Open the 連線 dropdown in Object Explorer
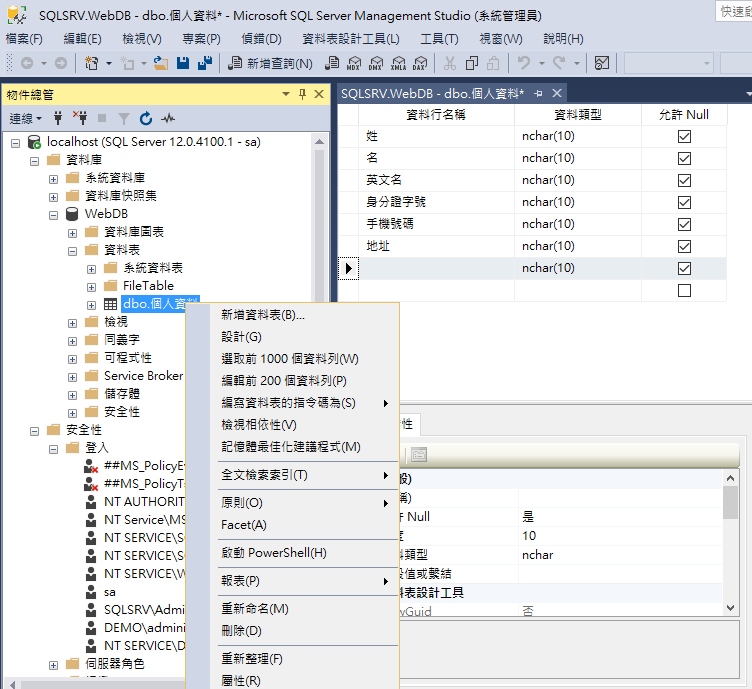This screenshot has height=689, width=752. coord(25,118)
